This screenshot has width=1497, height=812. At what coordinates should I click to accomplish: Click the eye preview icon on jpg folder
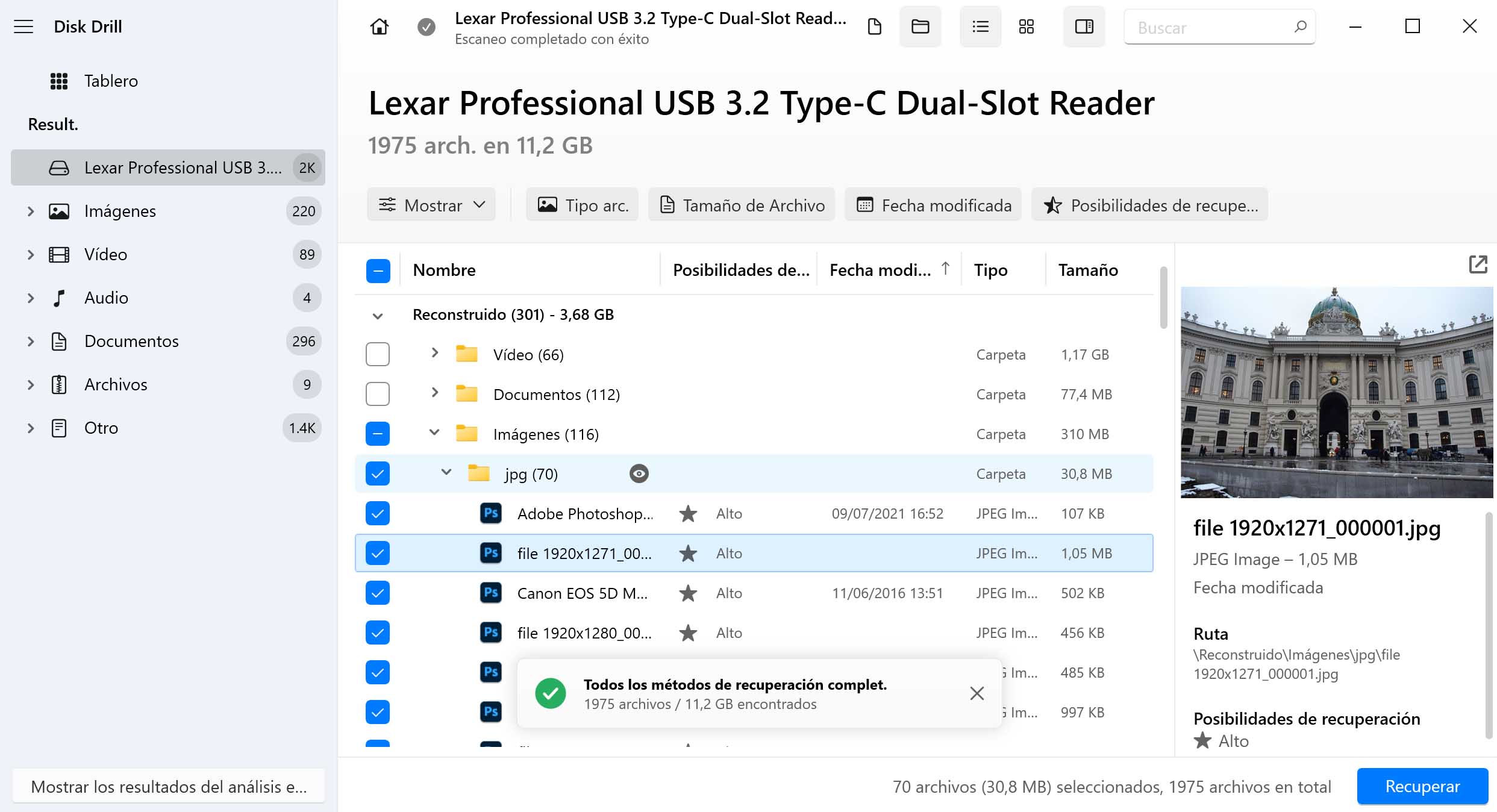click(639, 474)
